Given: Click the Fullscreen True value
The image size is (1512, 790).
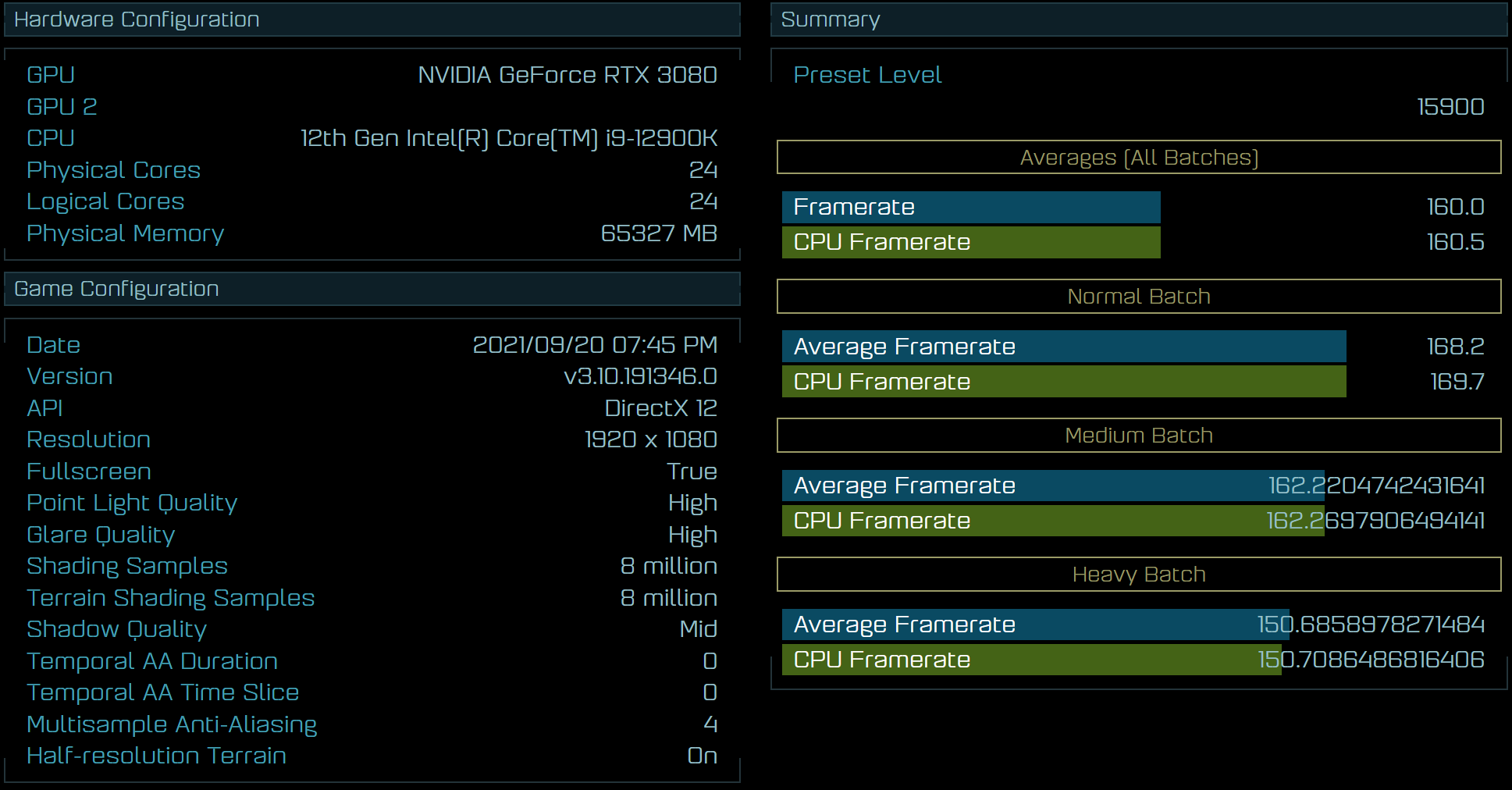Looking at the screenshot, I should click(692, 472).
